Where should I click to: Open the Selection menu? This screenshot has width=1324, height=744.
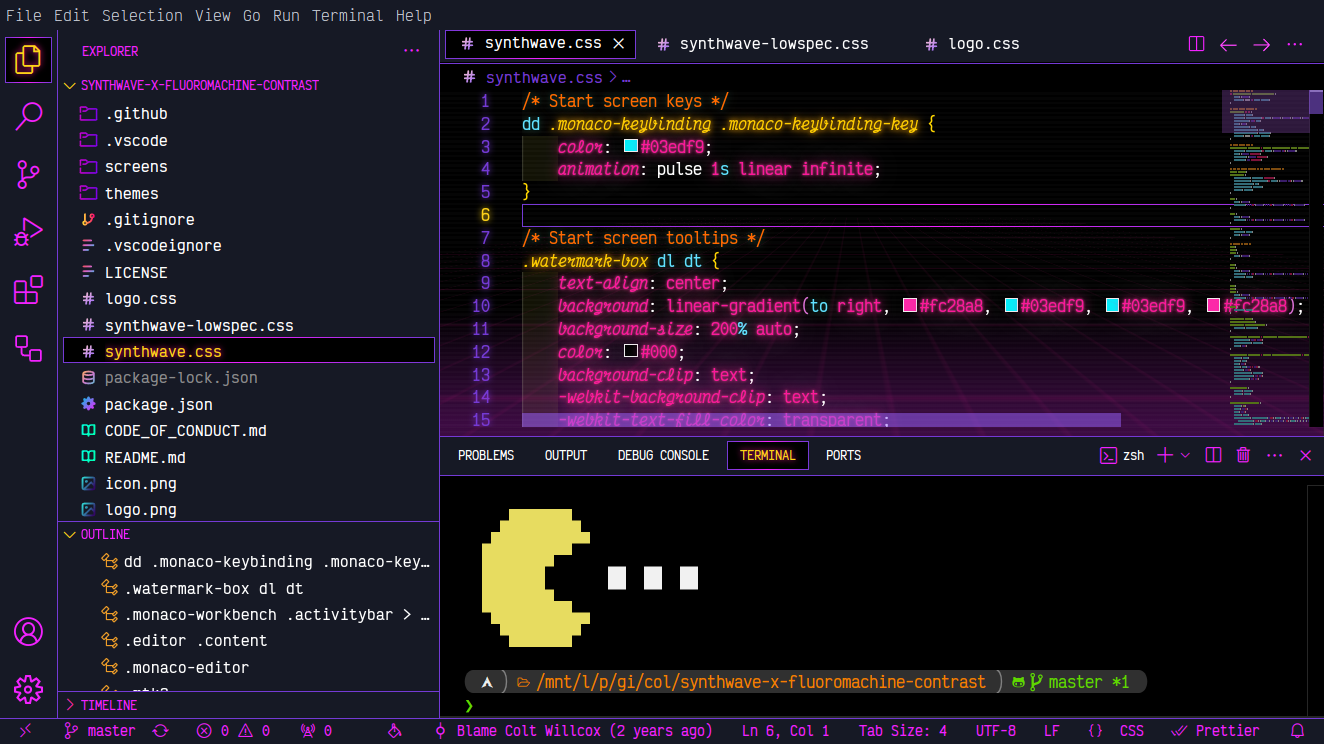[x=142, y=15]
